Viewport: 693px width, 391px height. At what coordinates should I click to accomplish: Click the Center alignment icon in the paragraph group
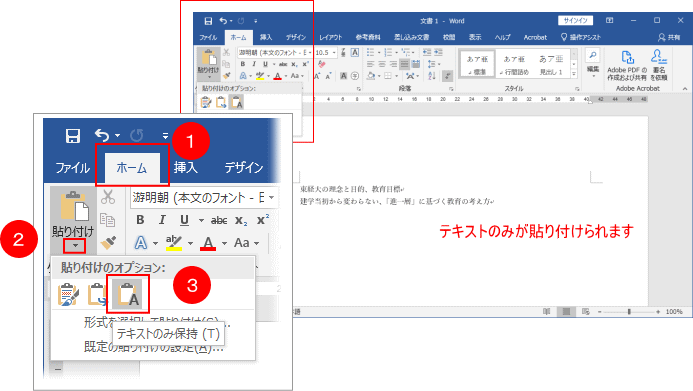382,65
